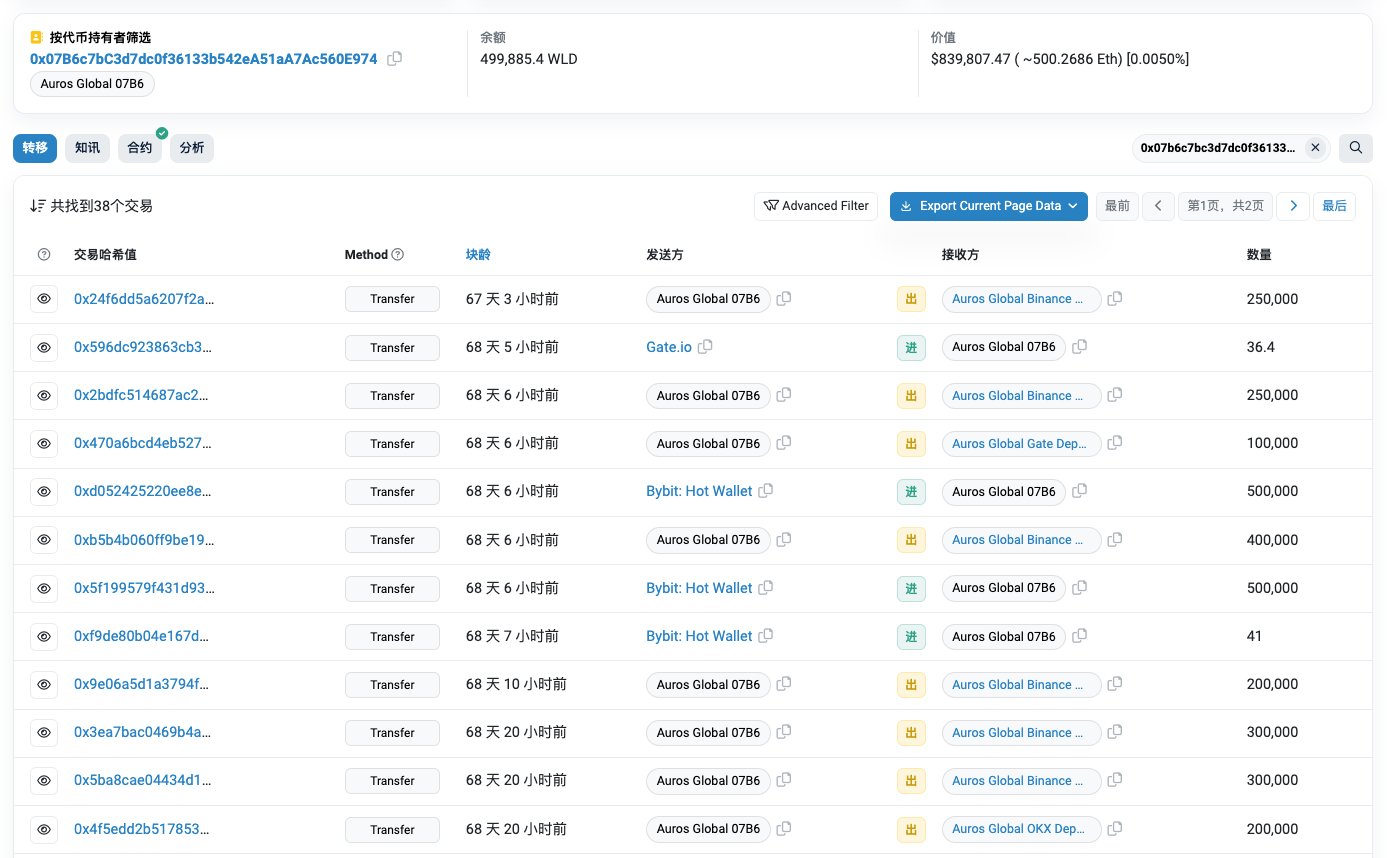Jump to the last page (最后)
Image resolution: width=1387 pixels, height=858 pixels.
pos(1334,206)
